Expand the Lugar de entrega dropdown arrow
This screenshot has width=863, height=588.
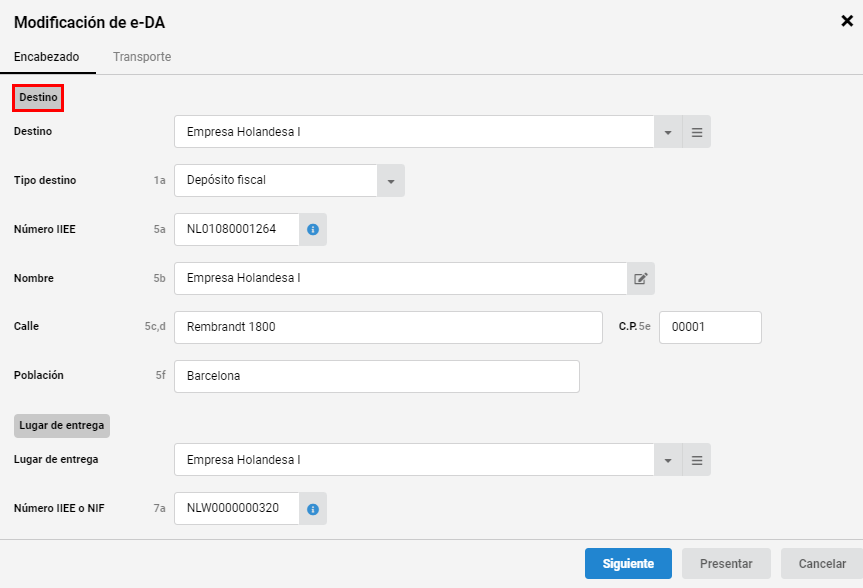668,460
